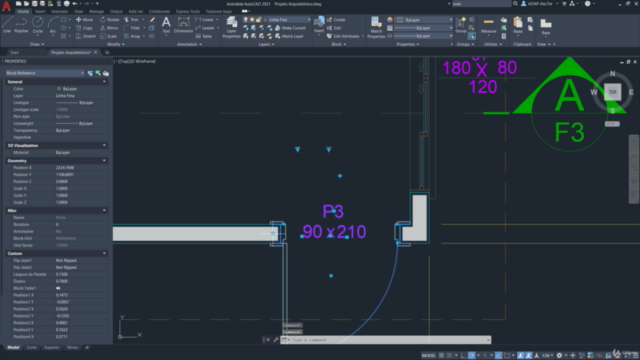Click the Edit Attributes button
Image resolution: width=640 pixels, height=360 pixels.
pyautogui.click(x=345, y=36)
